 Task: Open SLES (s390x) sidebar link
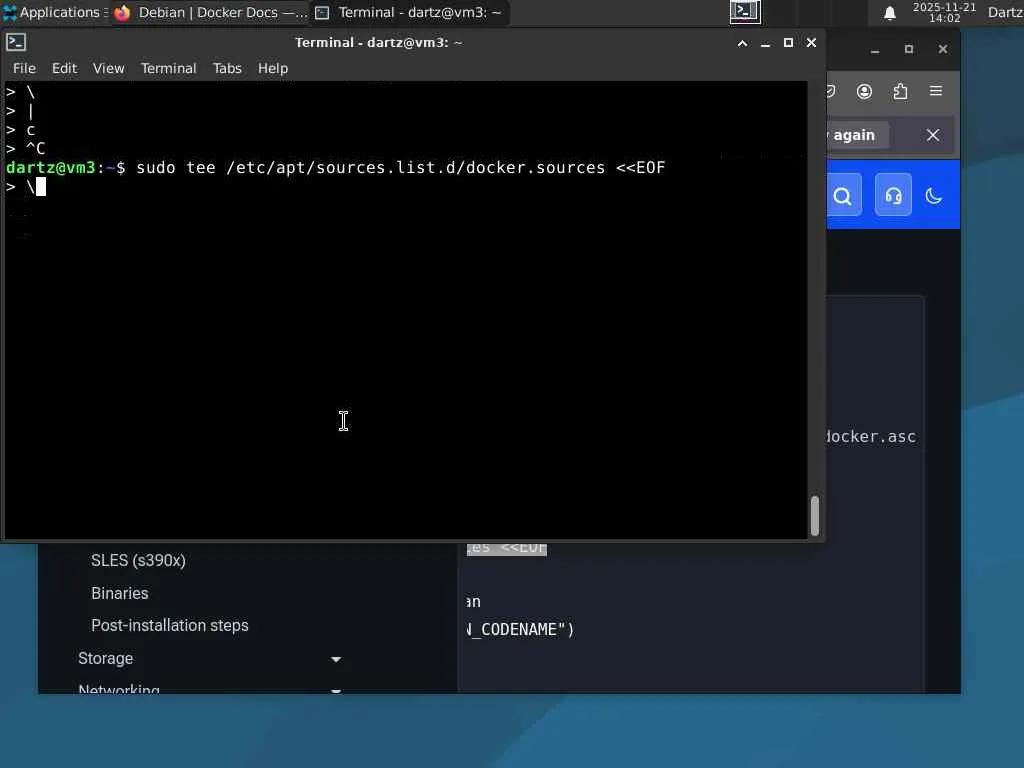tap(138, 561)
